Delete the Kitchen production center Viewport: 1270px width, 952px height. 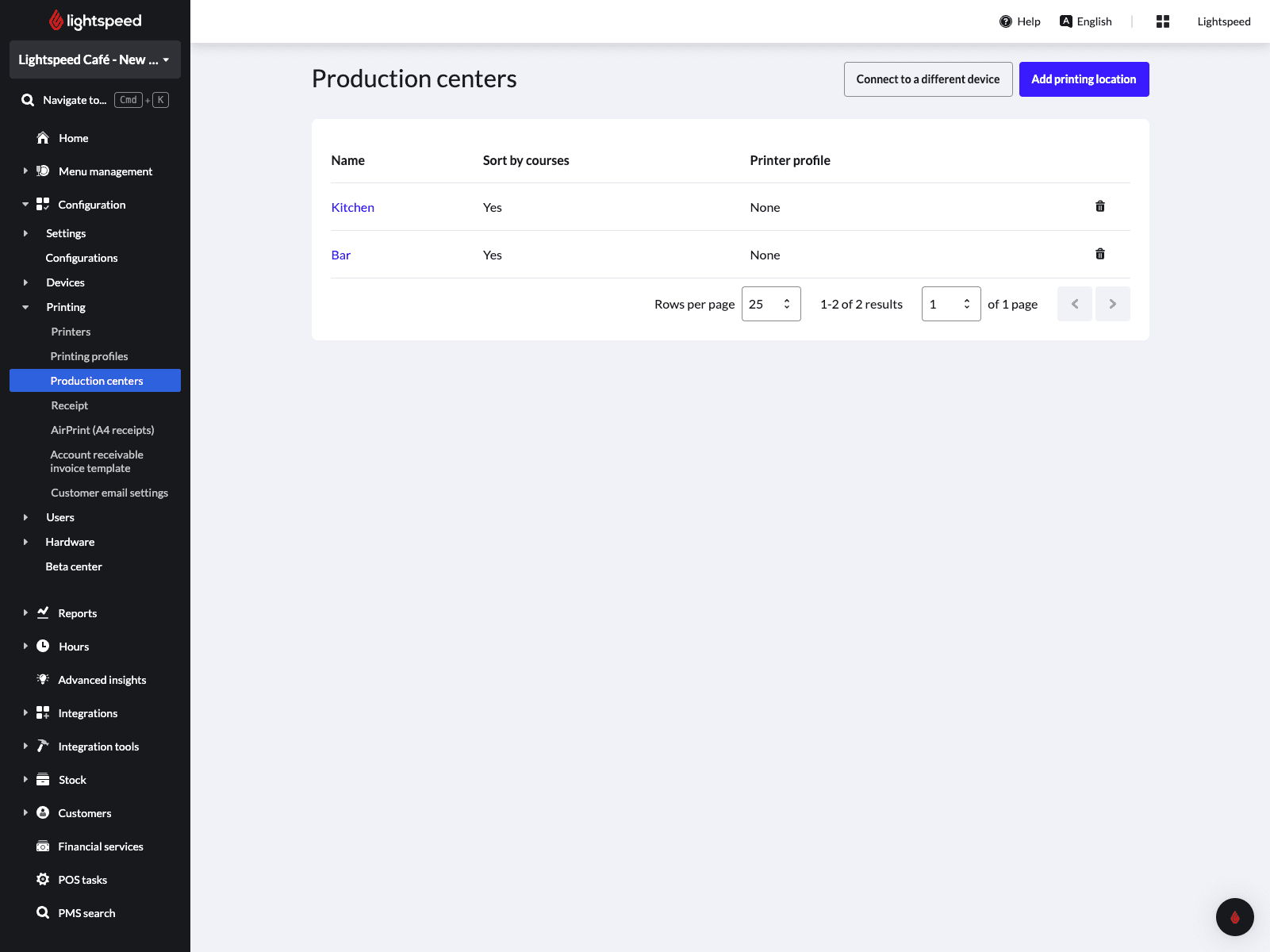tap(1099, 206)
